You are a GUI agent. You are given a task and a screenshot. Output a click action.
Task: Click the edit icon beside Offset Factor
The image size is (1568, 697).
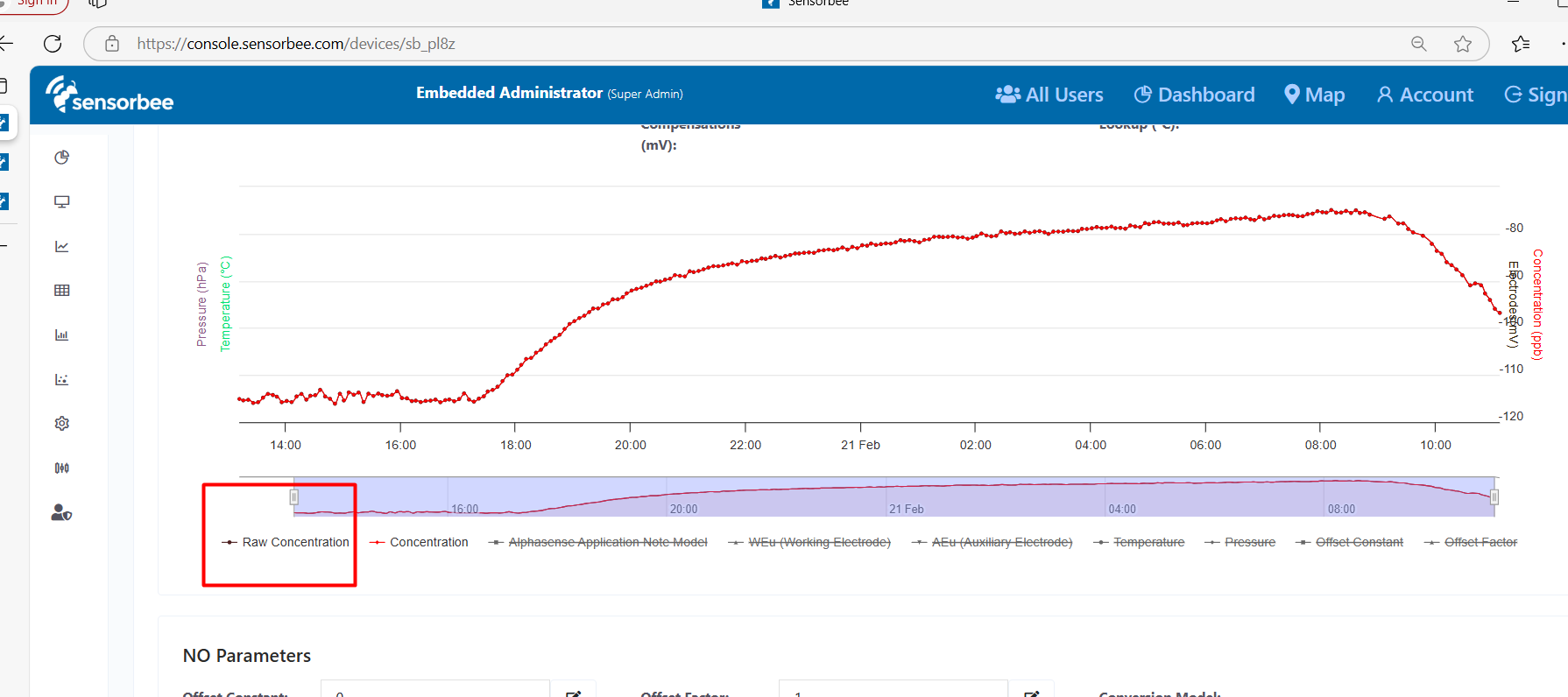[1032, 693]
